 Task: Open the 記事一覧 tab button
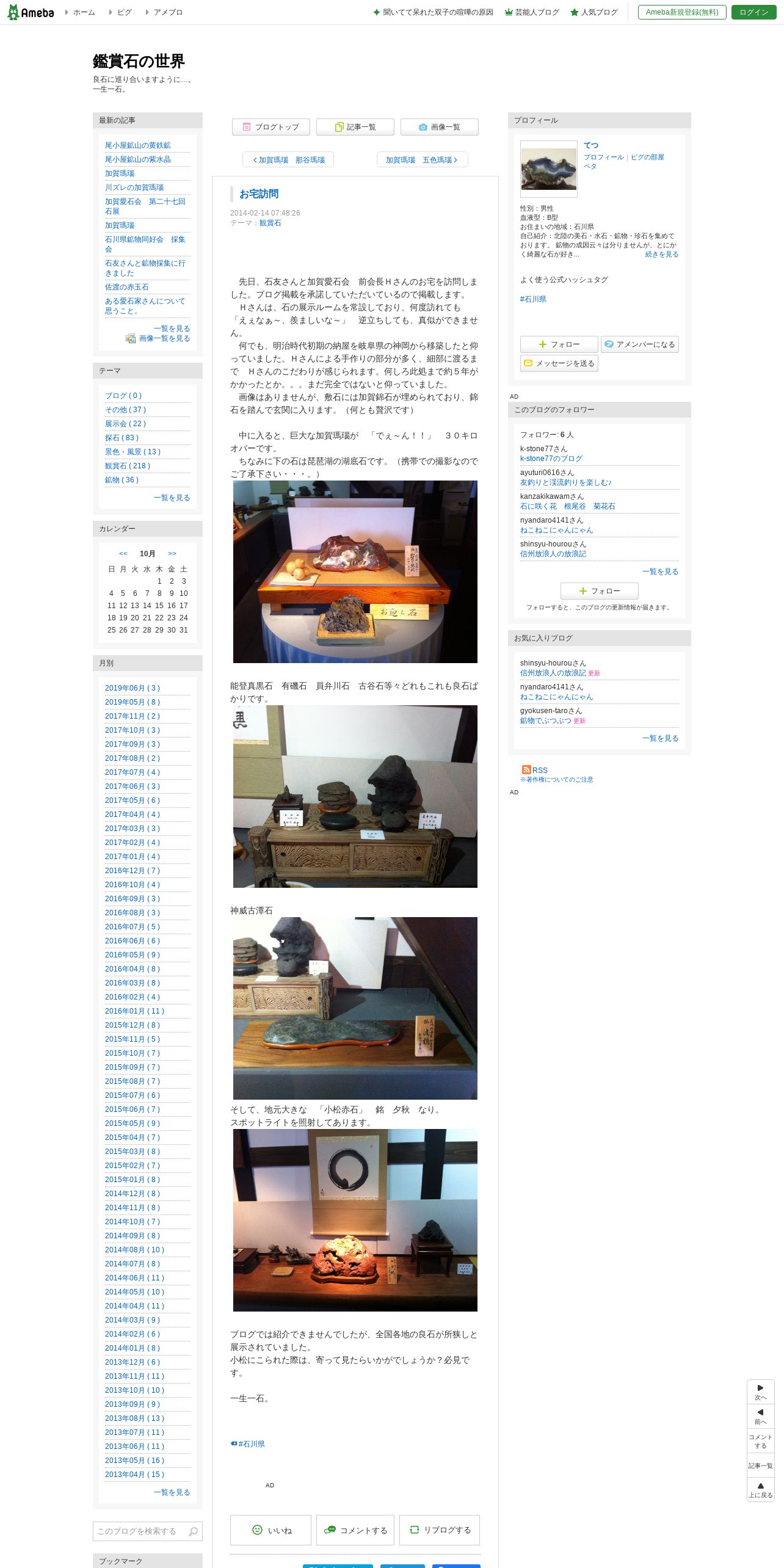click(355, 127)
